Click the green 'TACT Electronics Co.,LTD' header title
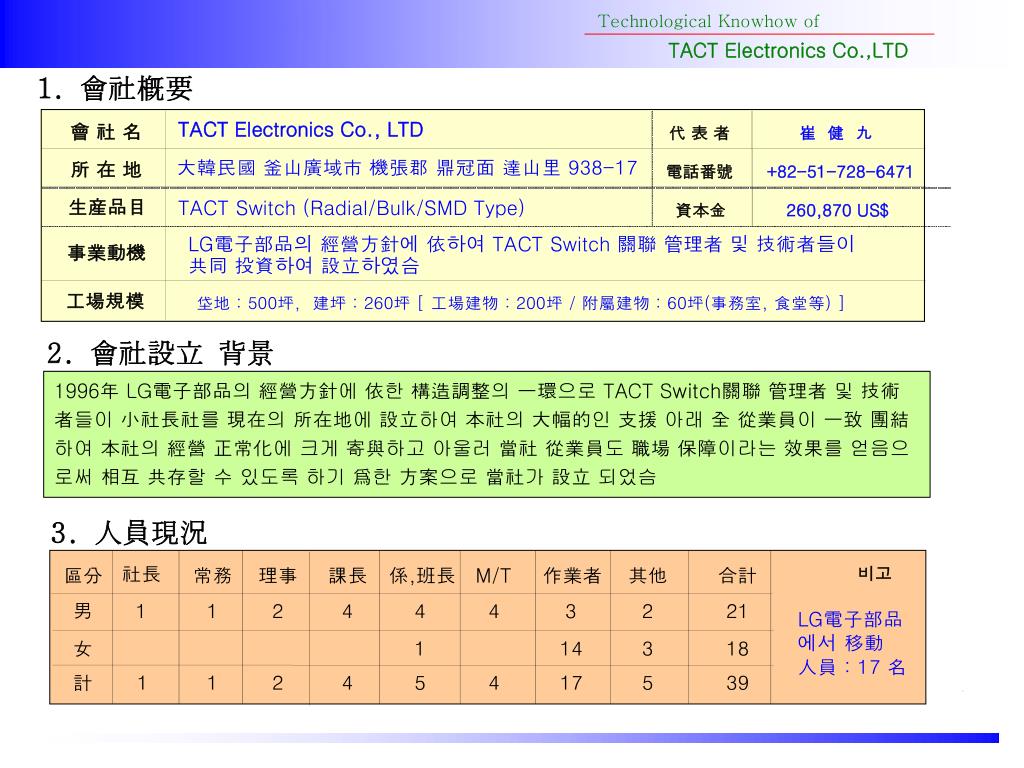The width and height of the screenshot is (1024, 768). 788,51
